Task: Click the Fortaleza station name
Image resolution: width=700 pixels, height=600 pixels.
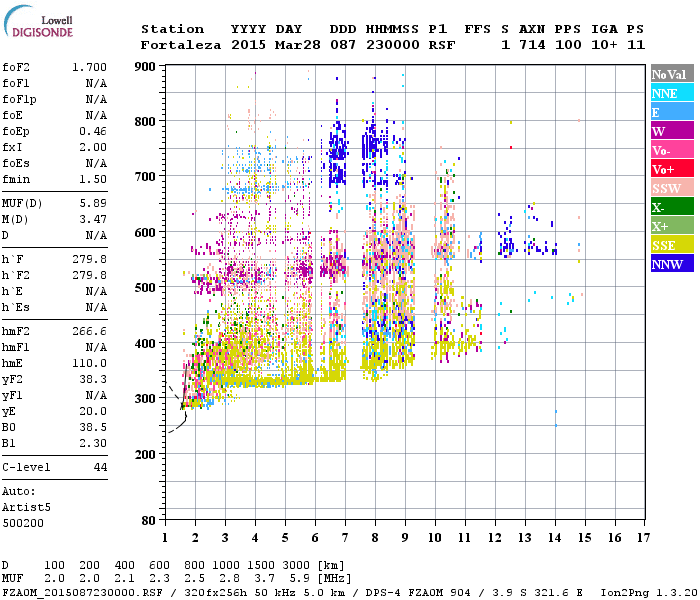Action: click(x=181, y=45)
